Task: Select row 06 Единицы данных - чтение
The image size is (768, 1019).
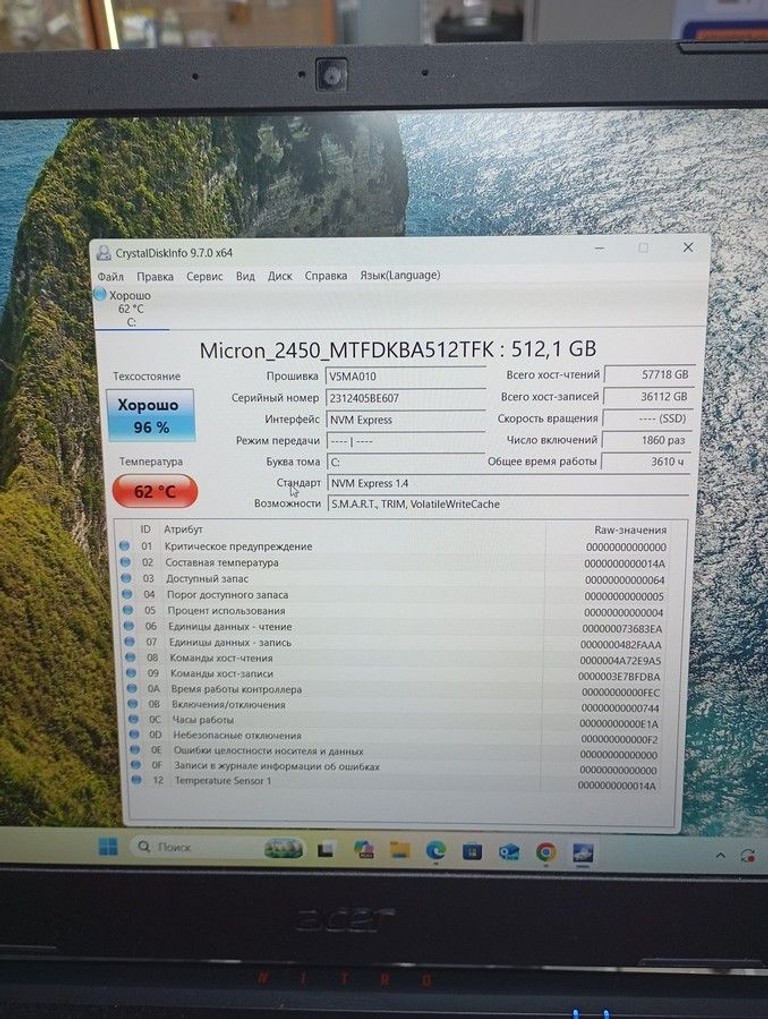Action: [x=394, y=627]
